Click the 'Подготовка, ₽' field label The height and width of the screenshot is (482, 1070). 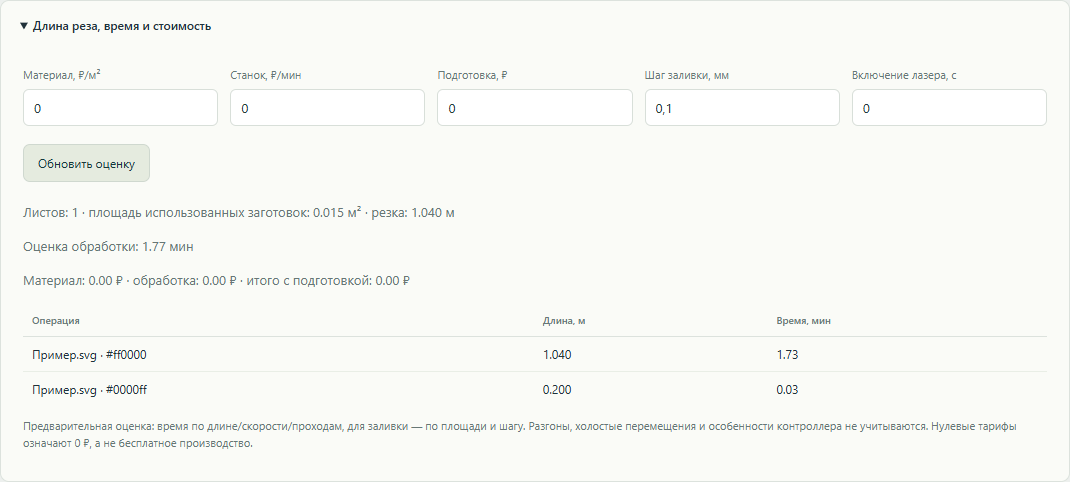click(x=472, y=75)
